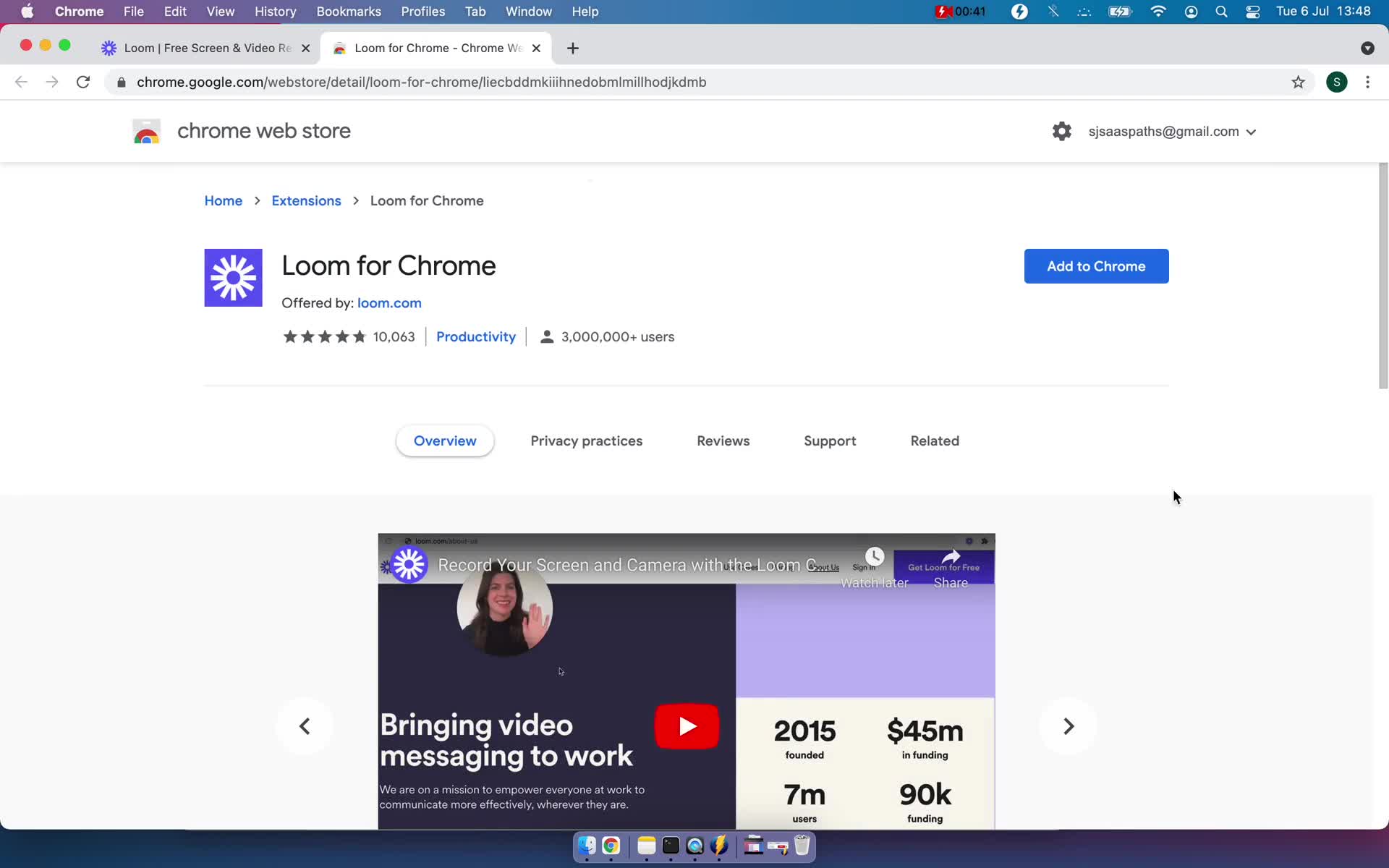Image resolution: width=1389 pixels, height=868 pixels.
Task: Open a new browser tab
Action: (573, 48)
